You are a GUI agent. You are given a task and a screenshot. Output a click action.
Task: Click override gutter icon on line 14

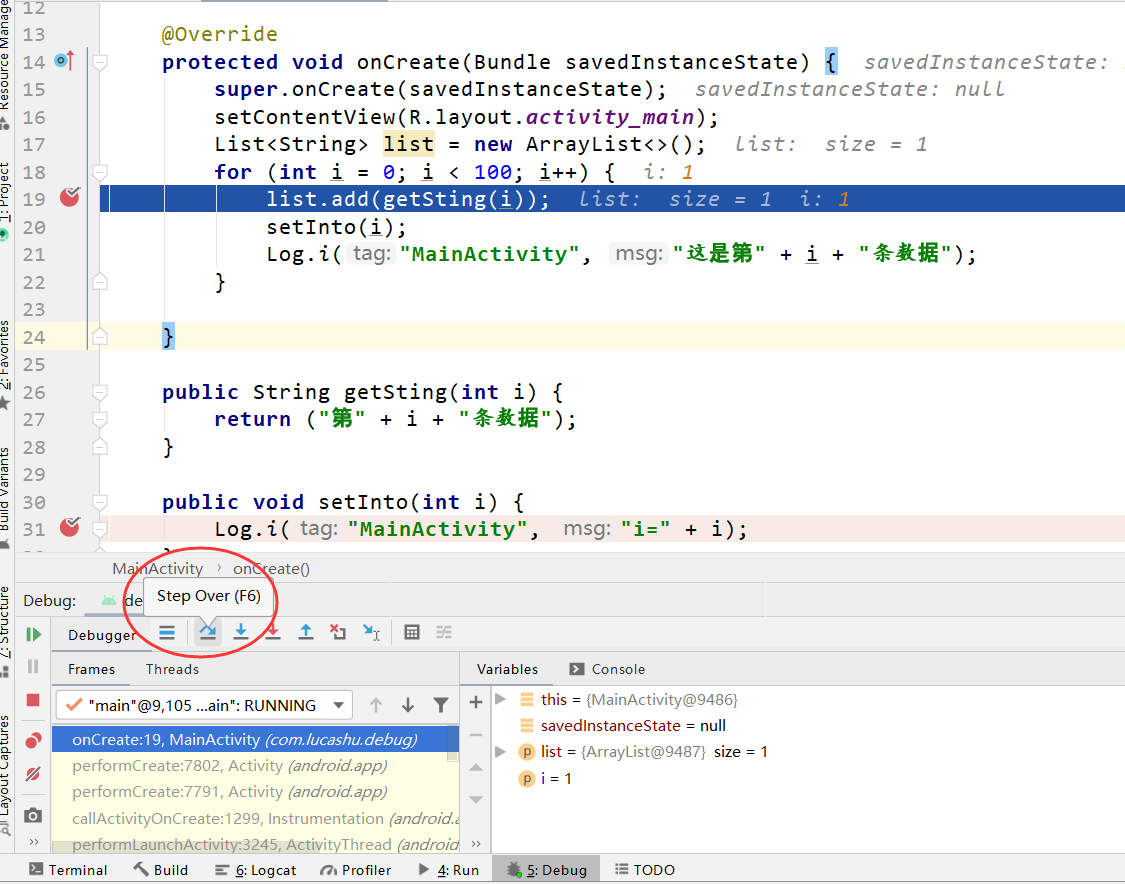(x=65, y=60)
